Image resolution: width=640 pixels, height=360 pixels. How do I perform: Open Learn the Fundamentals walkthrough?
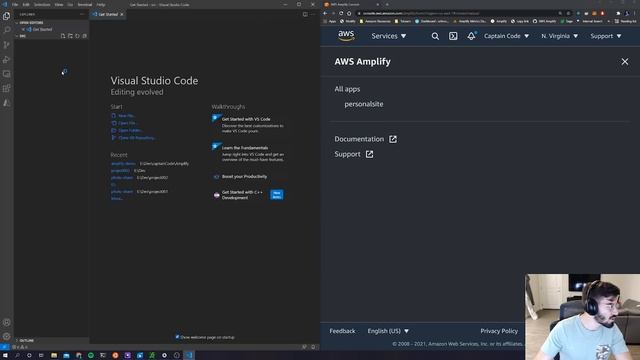(x=248, y=153)
